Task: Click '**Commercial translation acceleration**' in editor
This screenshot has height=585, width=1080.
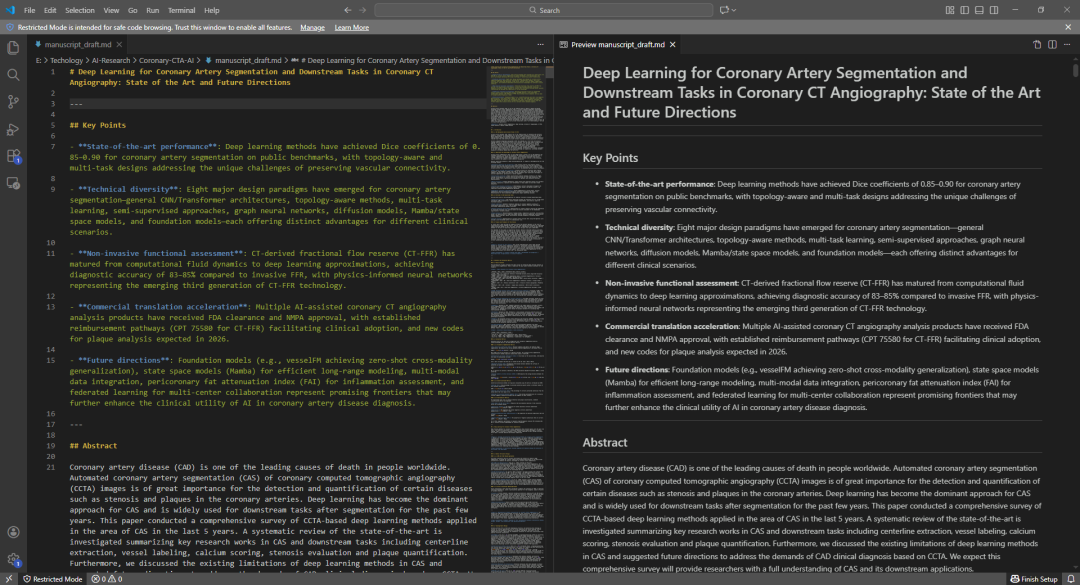Action: pos(163,307)
